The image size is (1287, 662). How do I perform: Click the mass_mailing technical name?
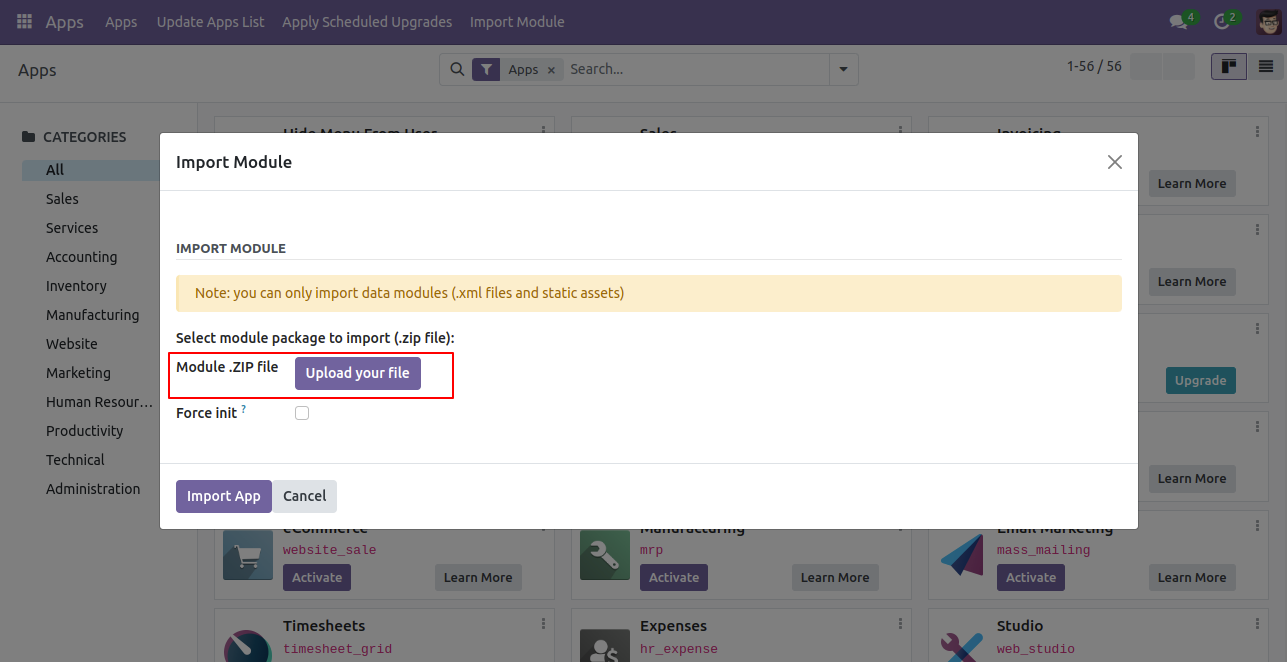(1043, 550)
